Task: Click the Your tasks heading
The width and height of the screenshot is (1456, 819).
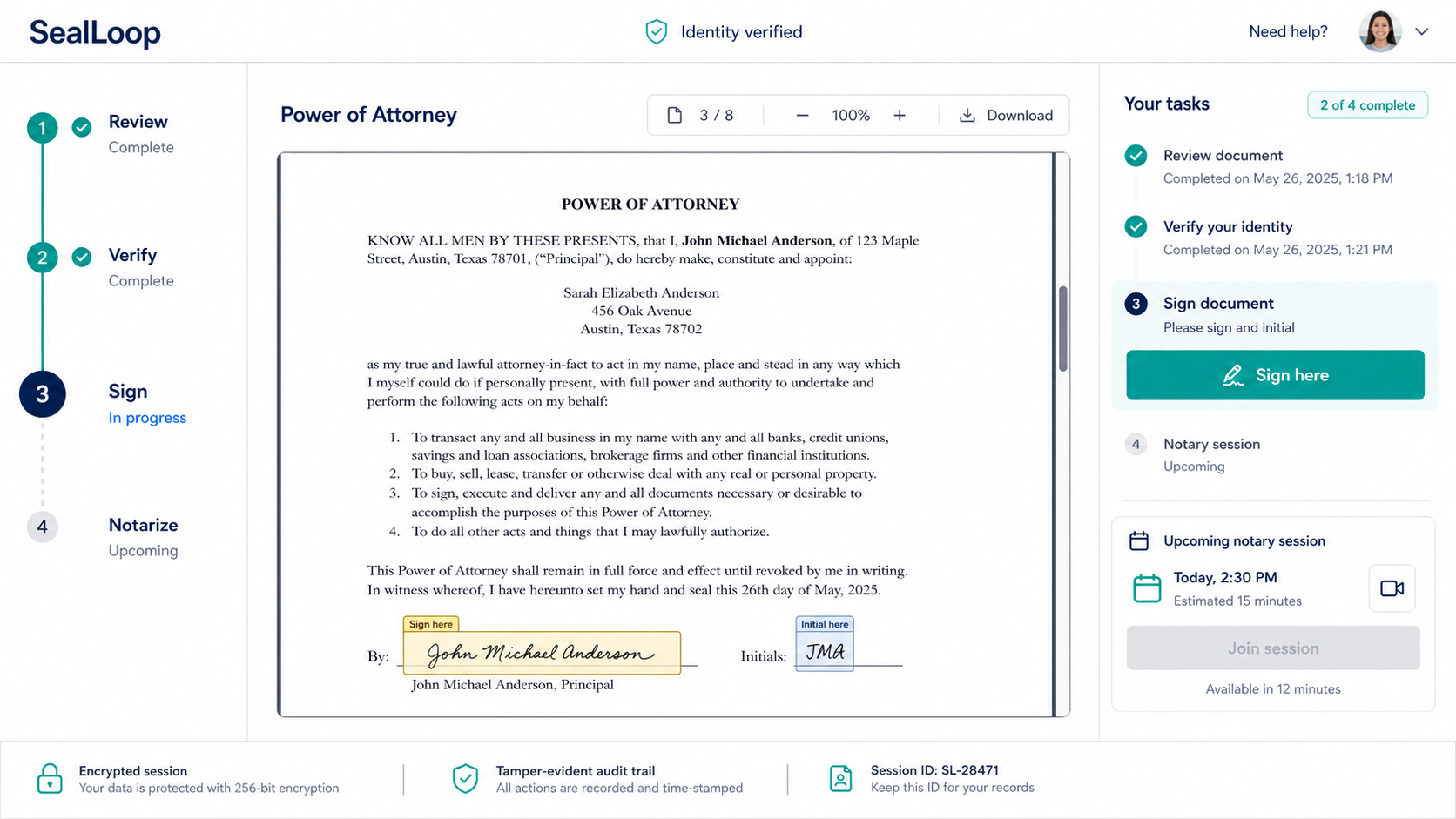Action: [x=1167, y=104]
